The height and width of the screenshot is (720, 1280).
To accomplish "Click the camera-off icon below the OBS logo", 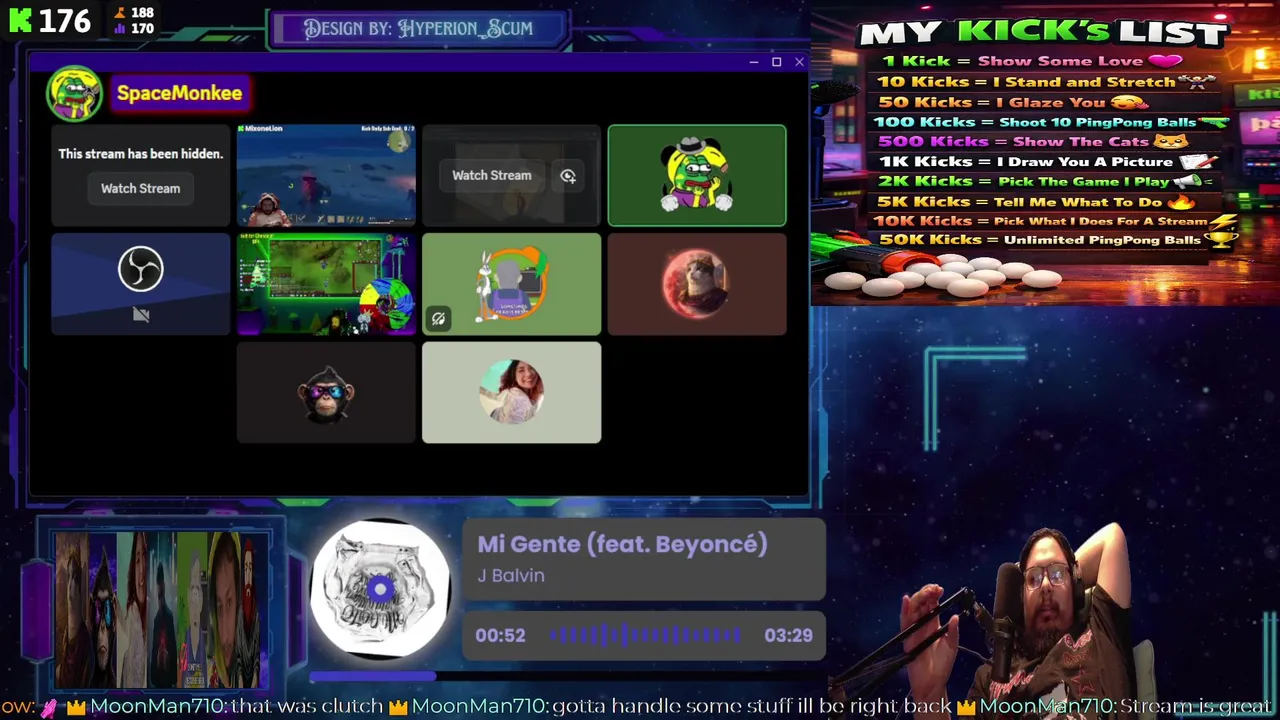I will pos(141,314).
